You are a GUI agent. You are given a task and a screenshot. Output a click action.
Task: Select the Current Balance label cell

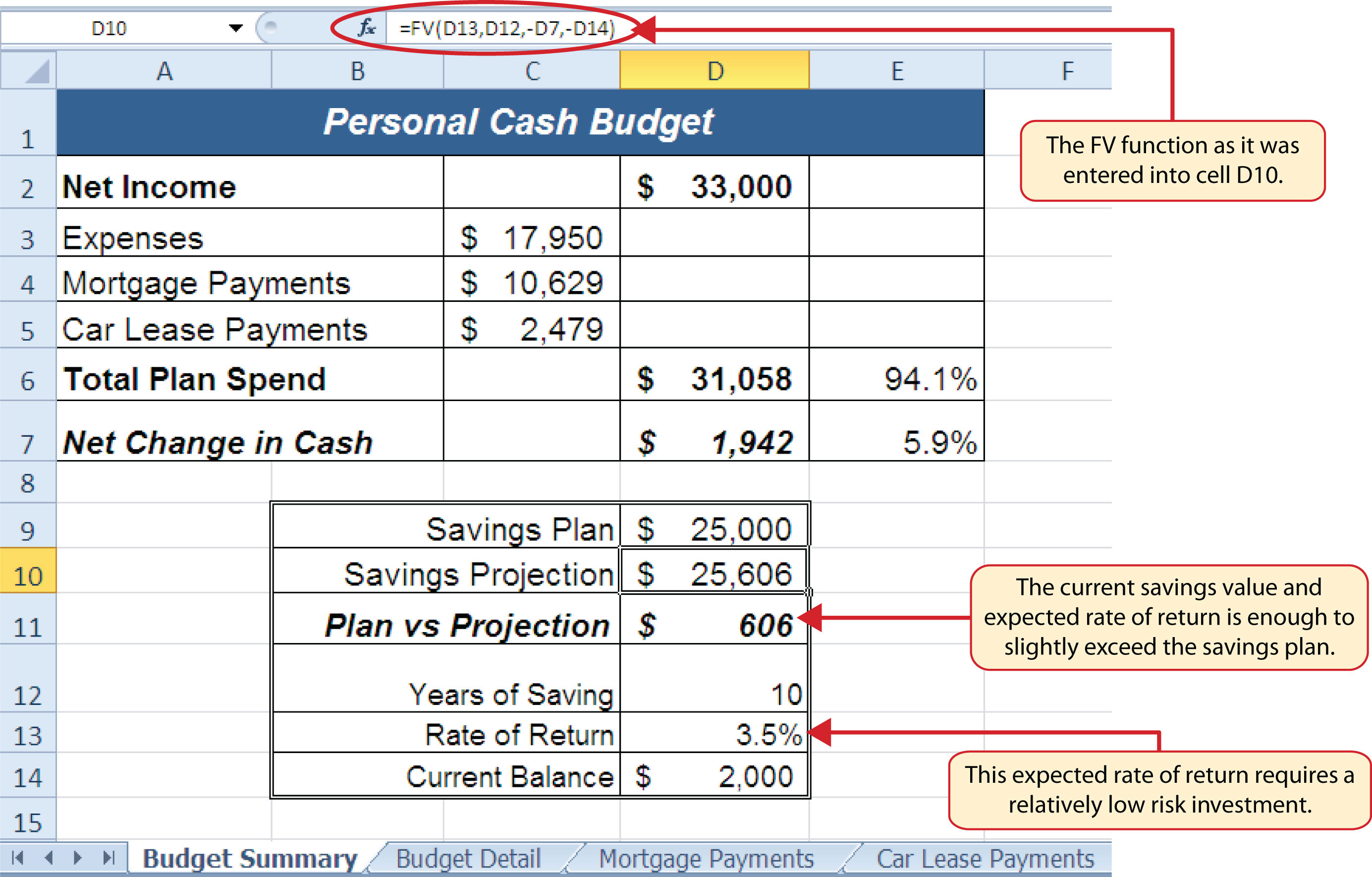click(x=446, y=775)
